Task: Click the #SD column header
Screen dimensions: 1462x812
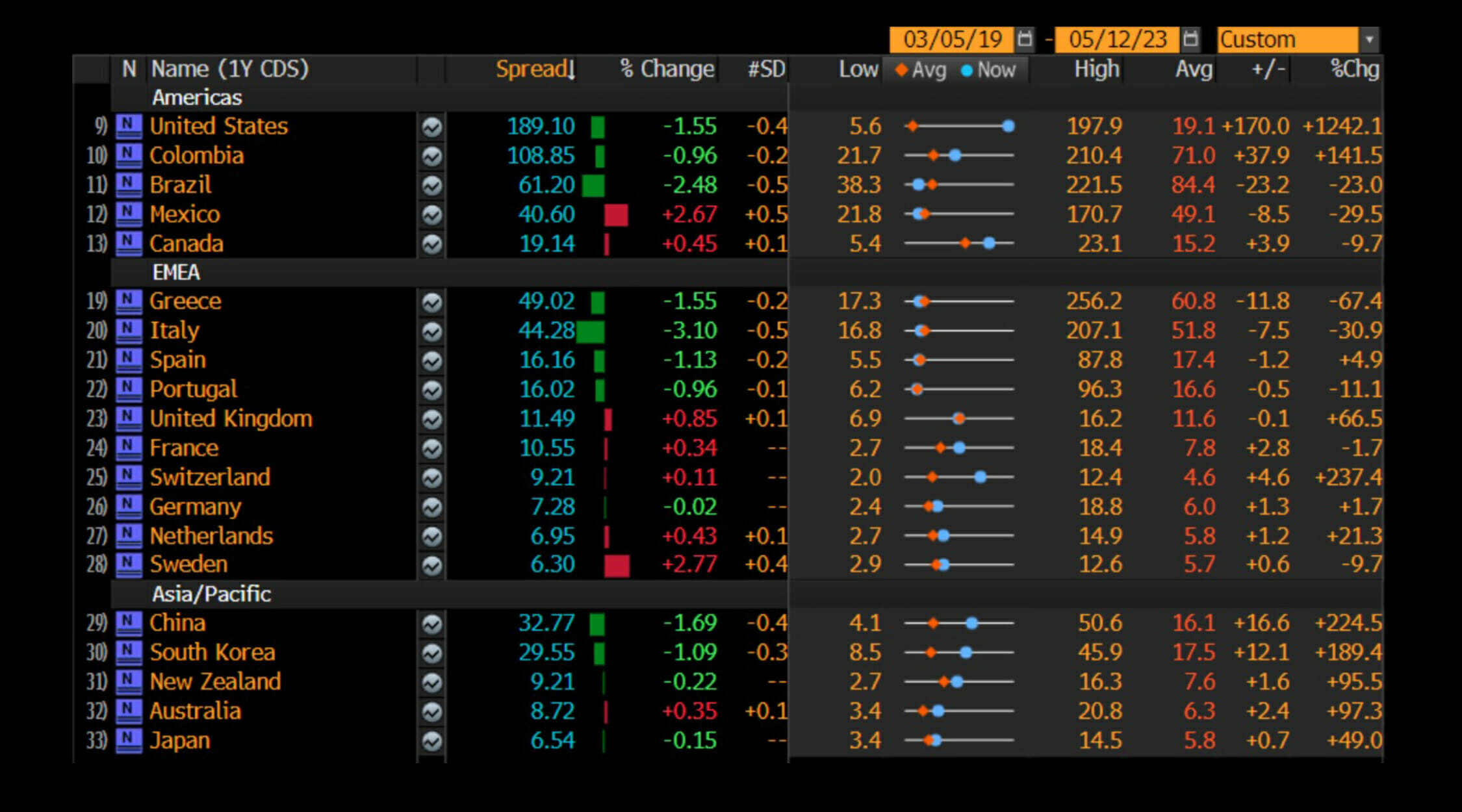Action: [766, 69]
